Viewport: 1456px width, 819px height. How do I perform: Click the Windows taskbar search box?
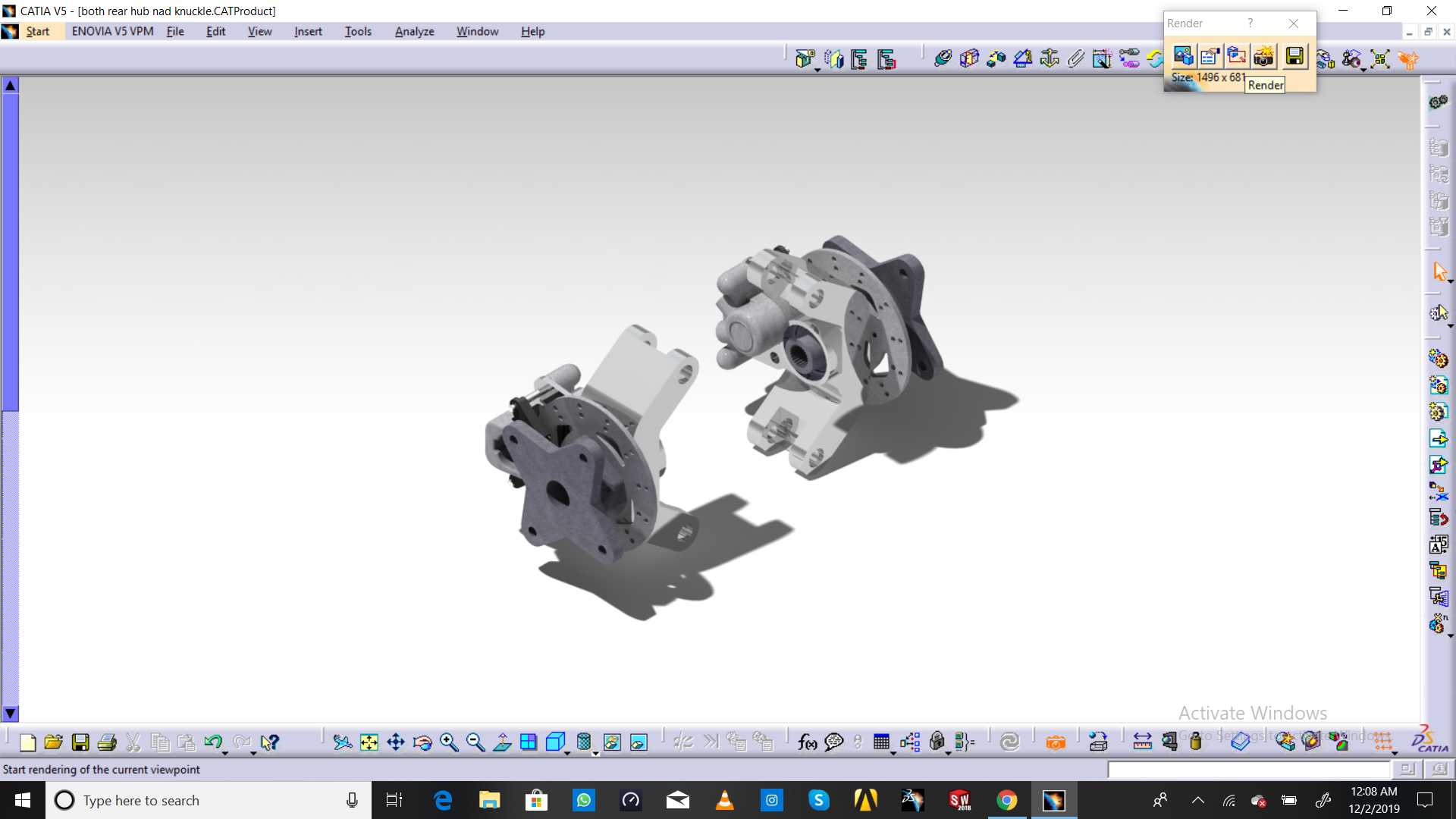coord(209,800)
